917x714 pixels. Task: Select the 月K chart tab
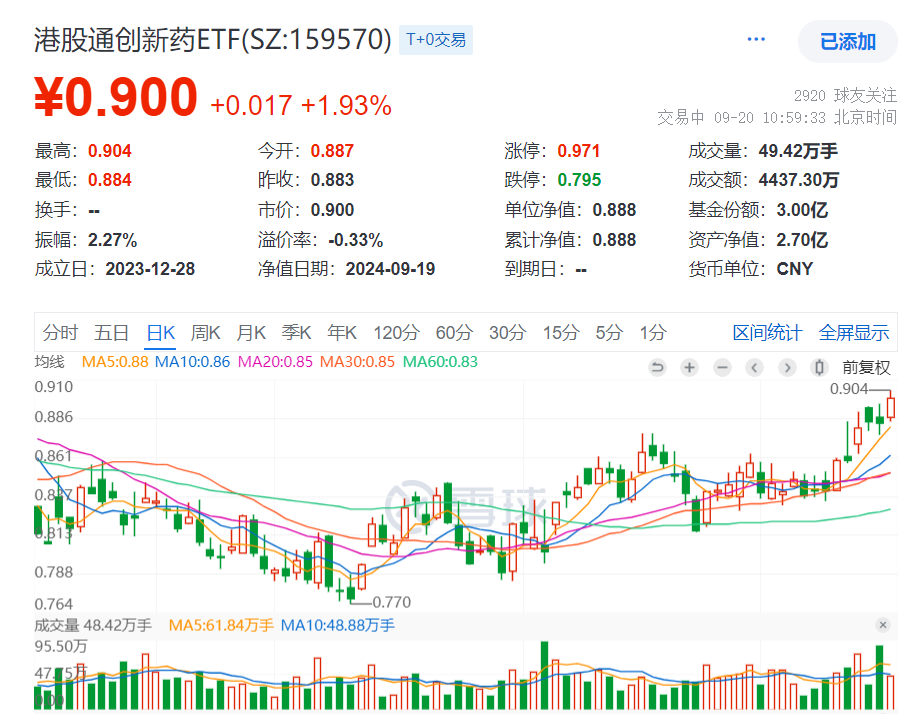pos(251,333)
